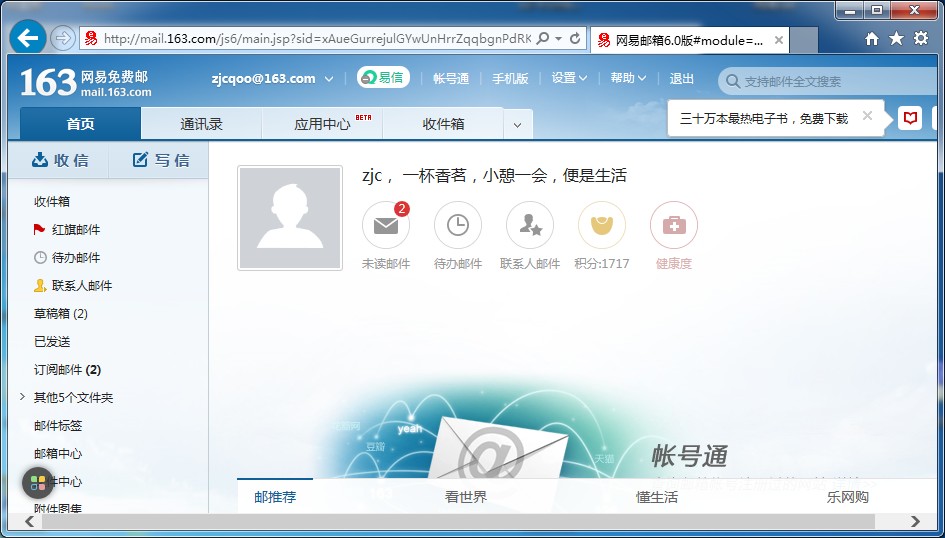Select the 懂生活 bottom tab
This screenshot has width=945, height=538.
657,497
